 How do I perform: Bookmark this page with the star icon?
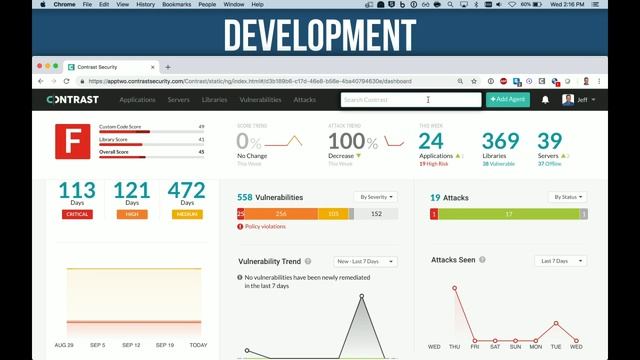coord(474,81)
